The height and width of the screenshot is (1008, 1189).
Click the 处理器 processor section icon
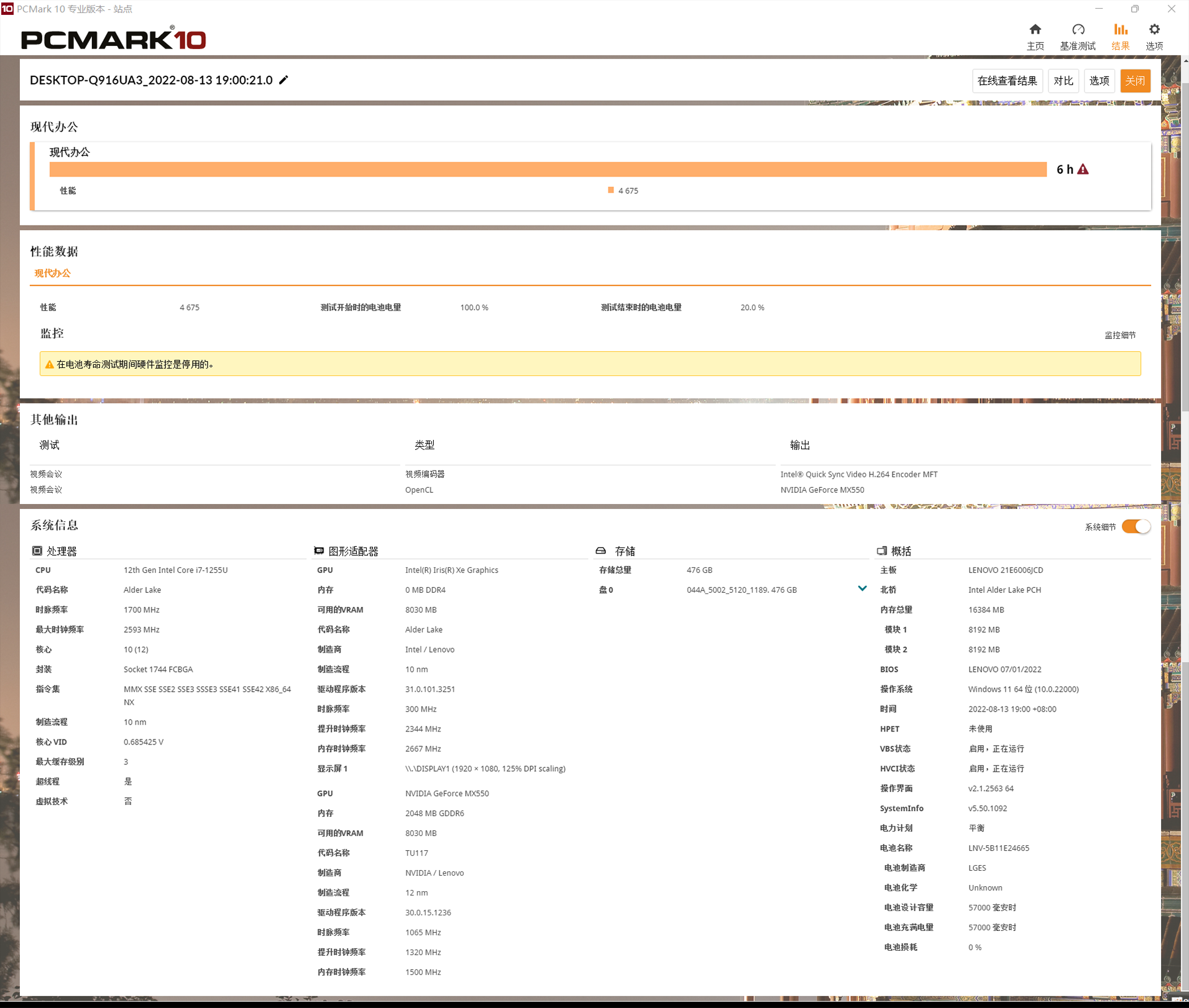[x=37, y=551]
